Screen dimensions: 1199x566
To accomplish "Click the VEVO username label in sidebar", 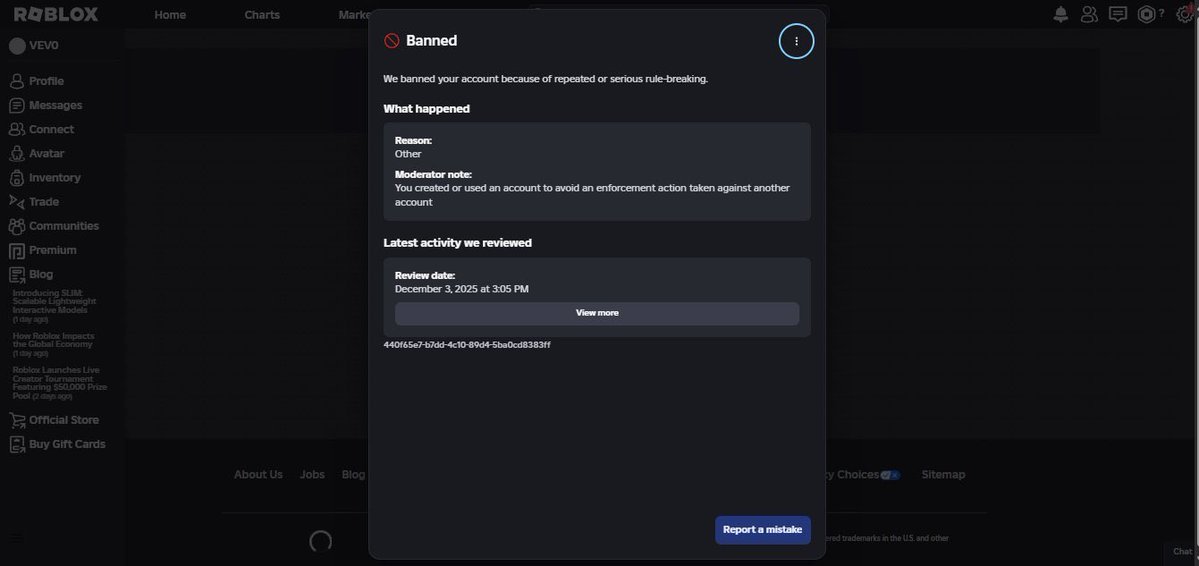I will pos(44,46).
